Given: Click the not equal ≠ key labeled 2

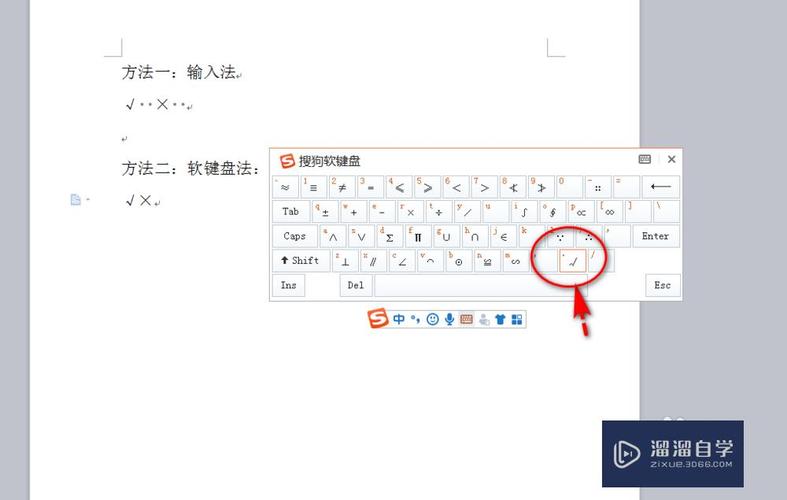Looking at the screenshot, I should (x=343, y=187).
